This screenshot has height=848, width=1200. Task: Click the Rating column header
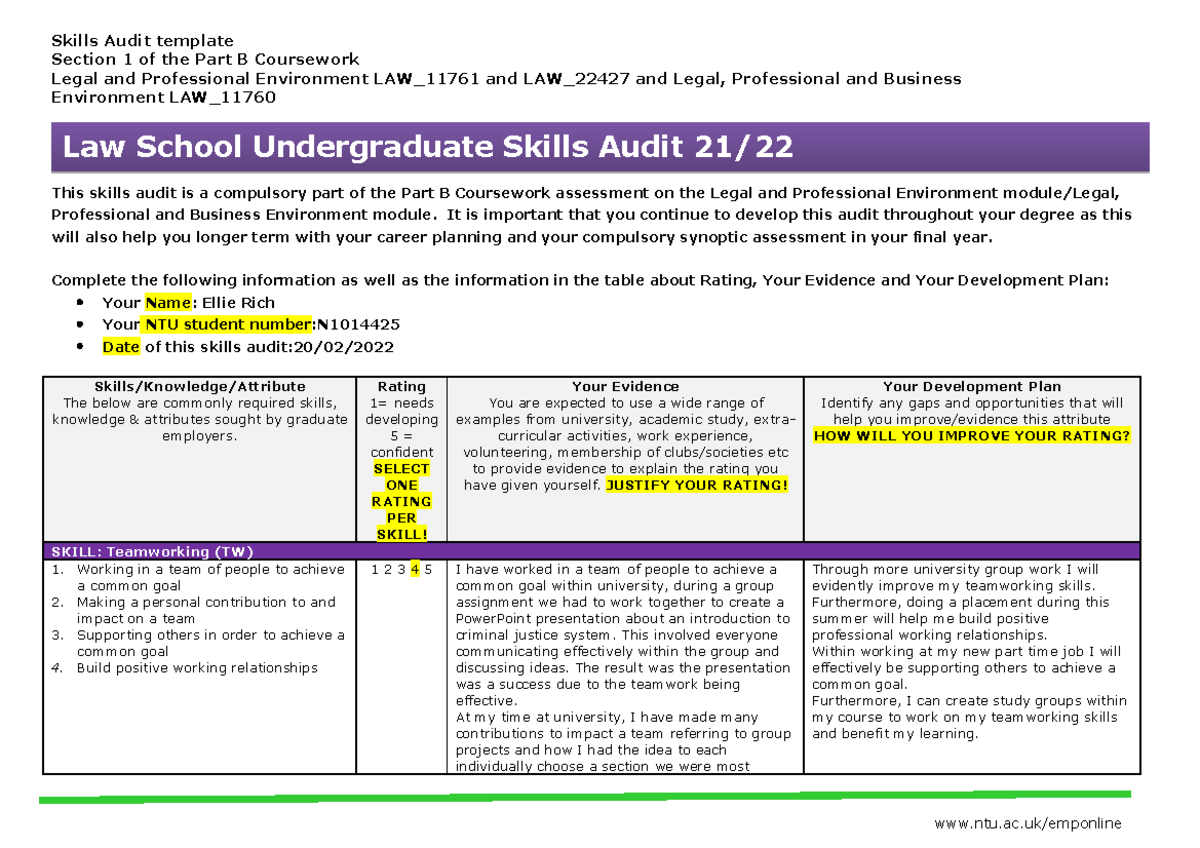(401, 386)
